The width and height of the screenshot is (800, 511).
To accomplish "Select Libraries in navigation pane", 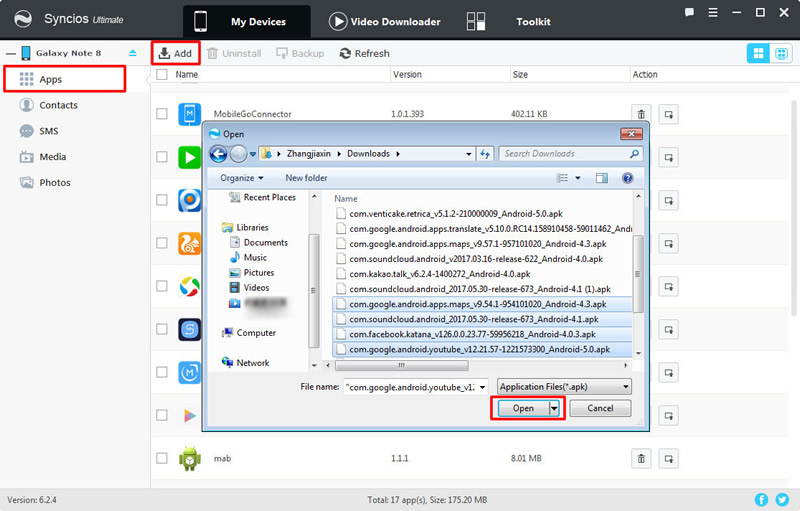I will pos(245,227).
